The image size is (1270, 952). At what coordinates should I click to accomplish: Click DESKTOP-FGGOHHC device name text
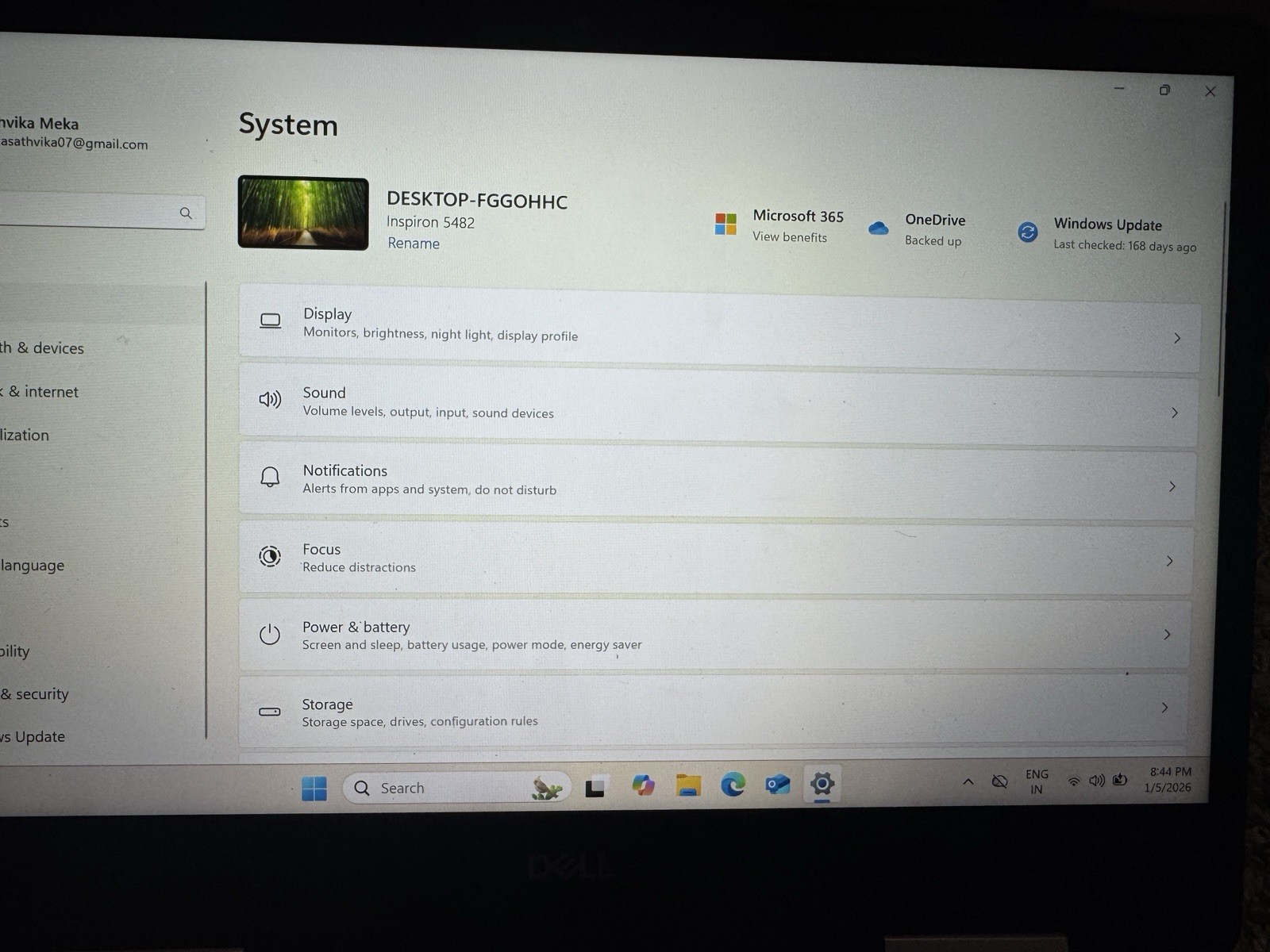(477, 201)
